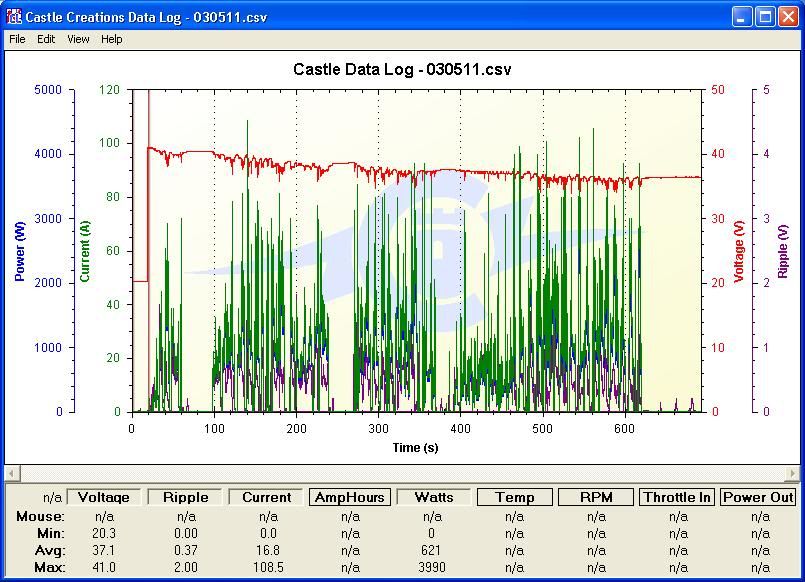The width and height of the screenshot is (805, 582).
Task: Toggle the Current data series button
Action: coord(267,497)
